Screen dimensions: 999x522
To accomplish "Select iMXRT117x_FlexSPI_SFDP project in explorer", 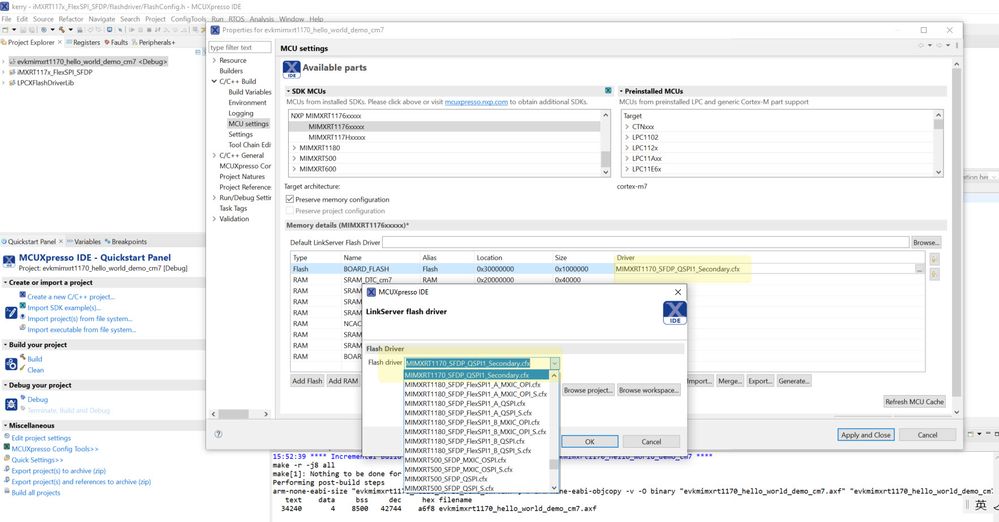I will point(54,72).
